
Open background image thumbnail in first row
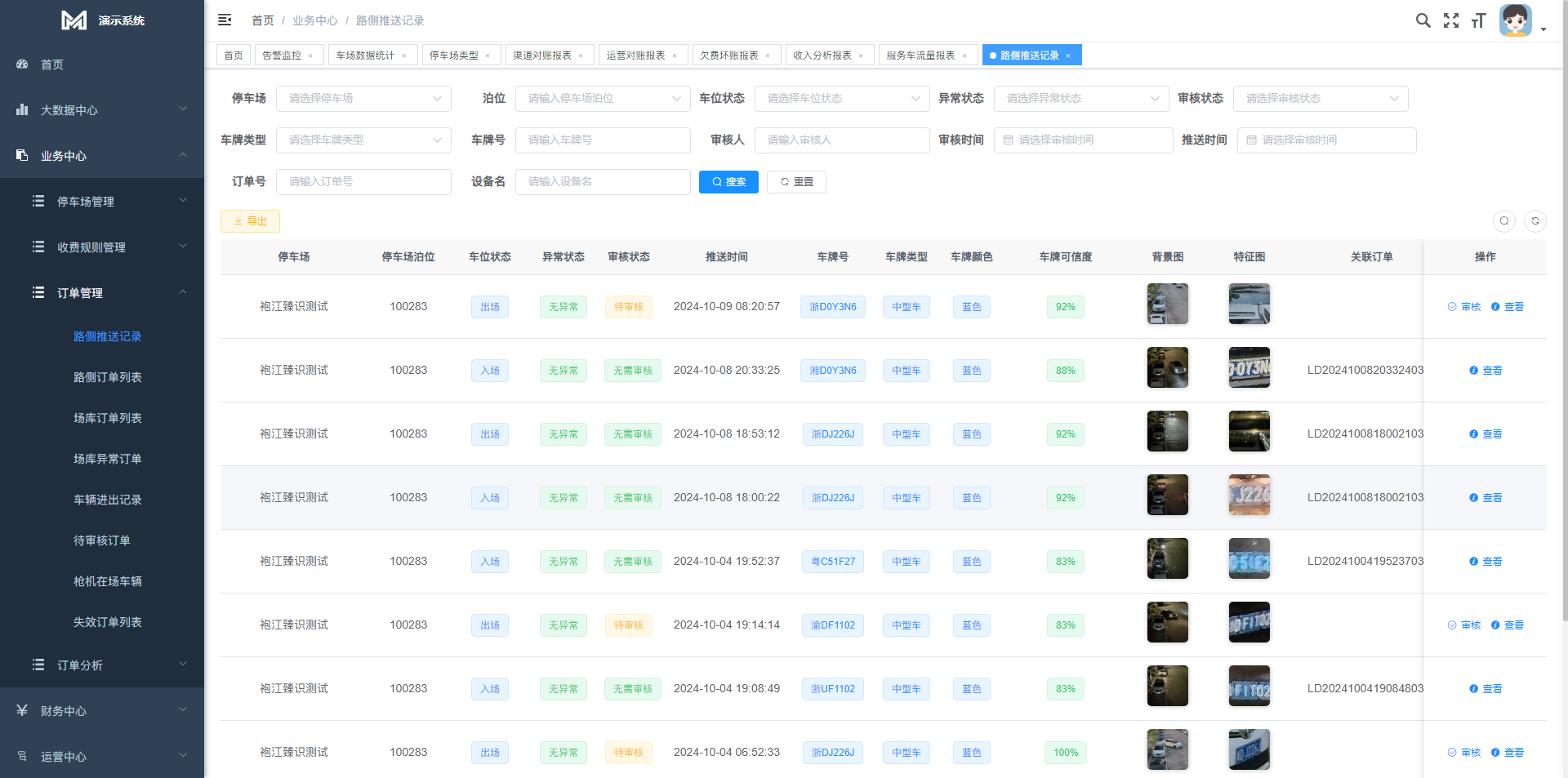point(1167,305)
